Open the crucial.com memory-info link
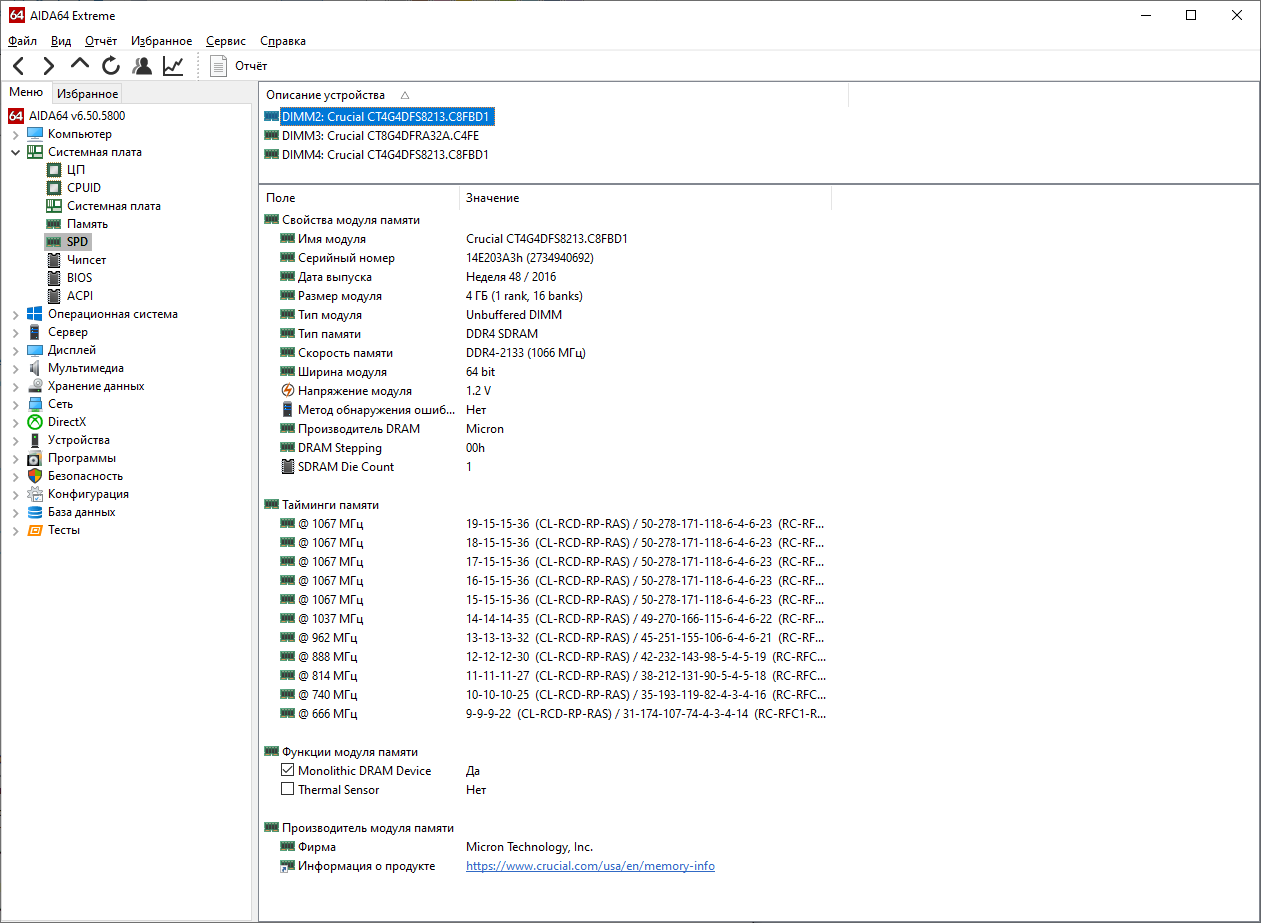 click(x=590, y=866)
